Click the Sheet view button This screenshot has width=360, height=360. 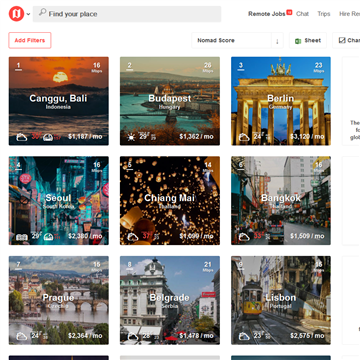308,40
